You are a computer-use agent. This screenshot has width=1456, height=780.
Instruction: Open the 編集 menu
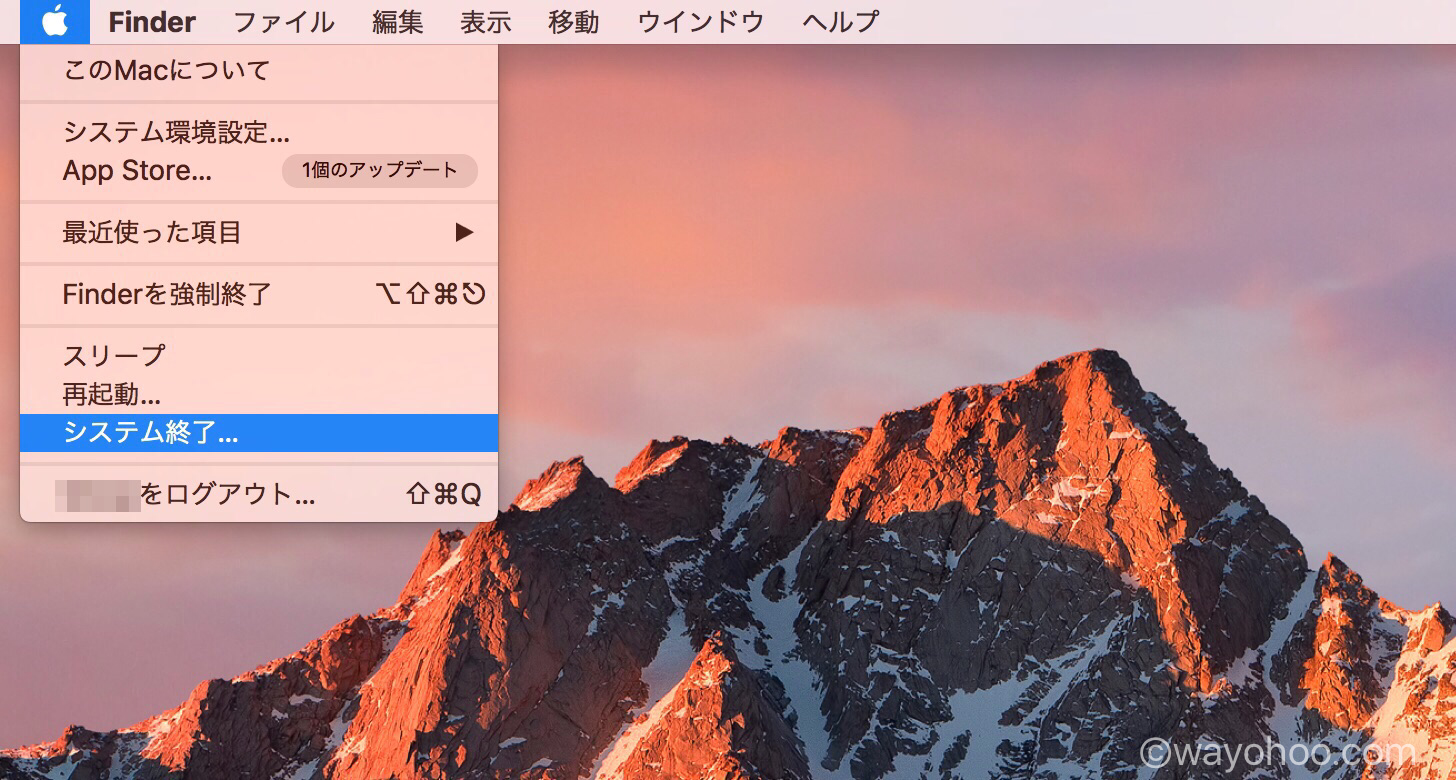coord(398,21)
